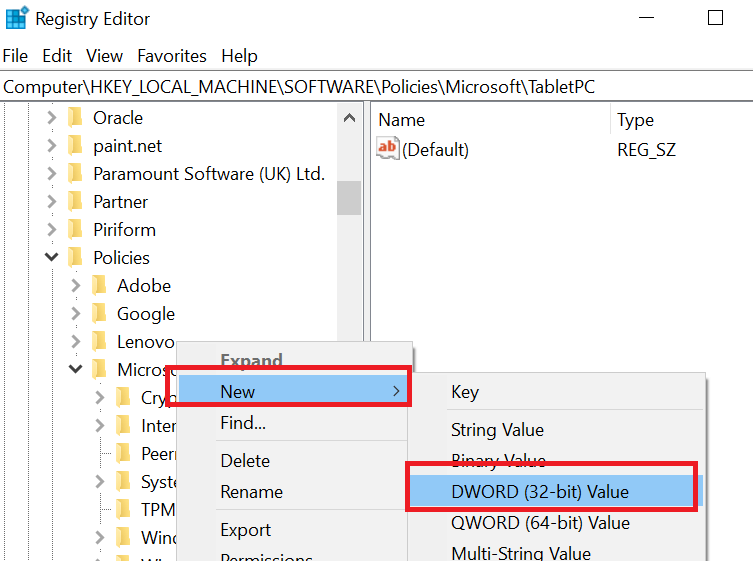753x561 pixels.
Task: Select the Piriform folder icon
Action: pos(75,230)
